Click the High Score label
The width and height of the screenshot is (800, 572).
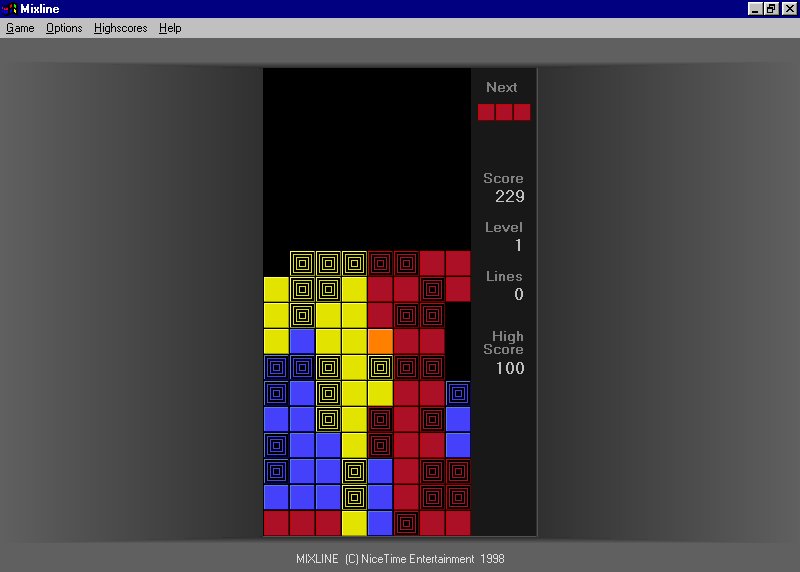[x=504, y=343]
